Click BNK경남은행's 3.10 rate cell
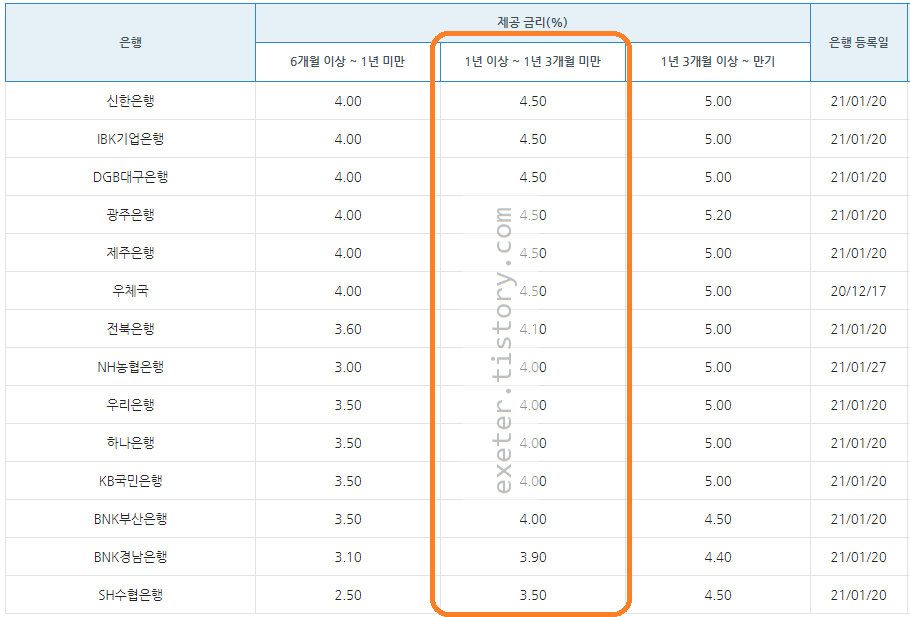 pyautogui.click(x=348, y=557)
